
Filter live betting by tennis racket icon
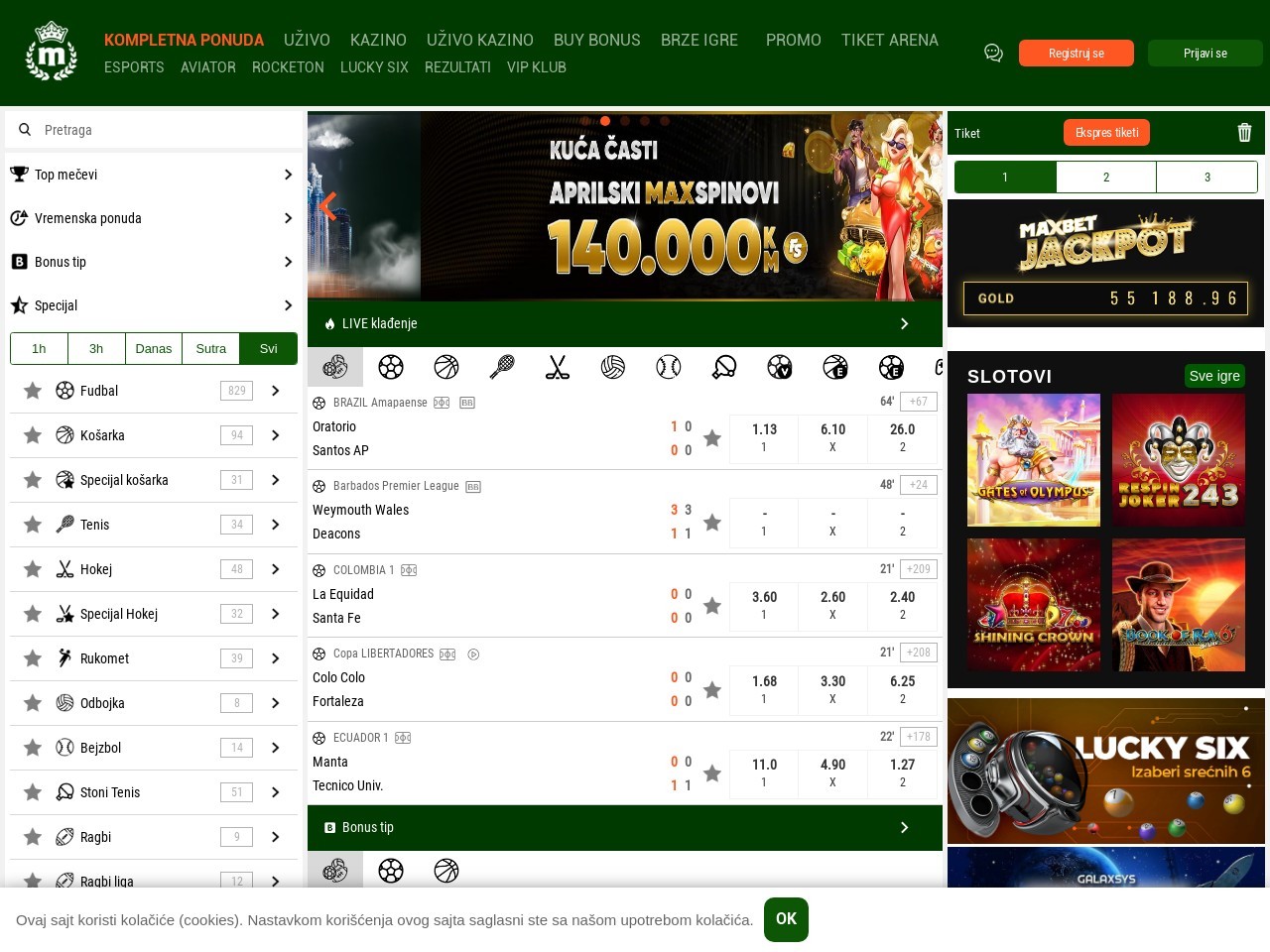[x=502, y=367]
